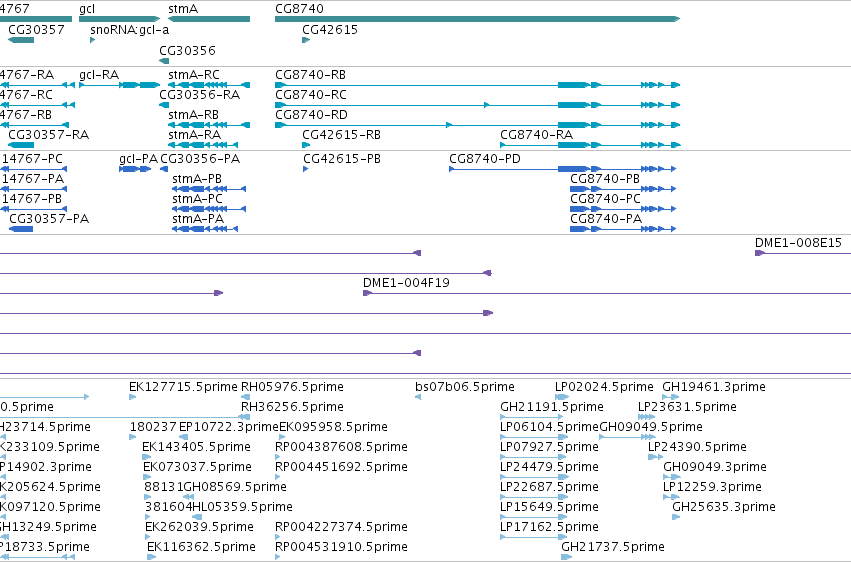851x562 pixels.
Task: Select EST EK095958.5prime
Action: [x=282, y=437]
